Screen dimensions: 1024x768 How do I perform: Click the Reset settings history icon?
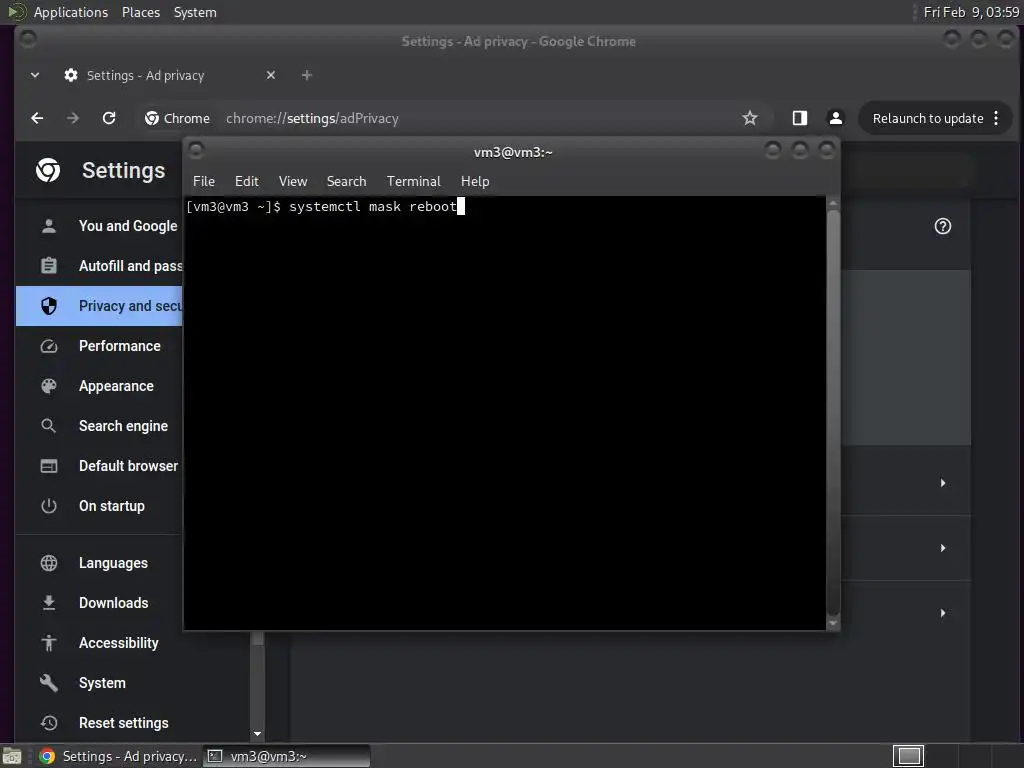point(49,723)
